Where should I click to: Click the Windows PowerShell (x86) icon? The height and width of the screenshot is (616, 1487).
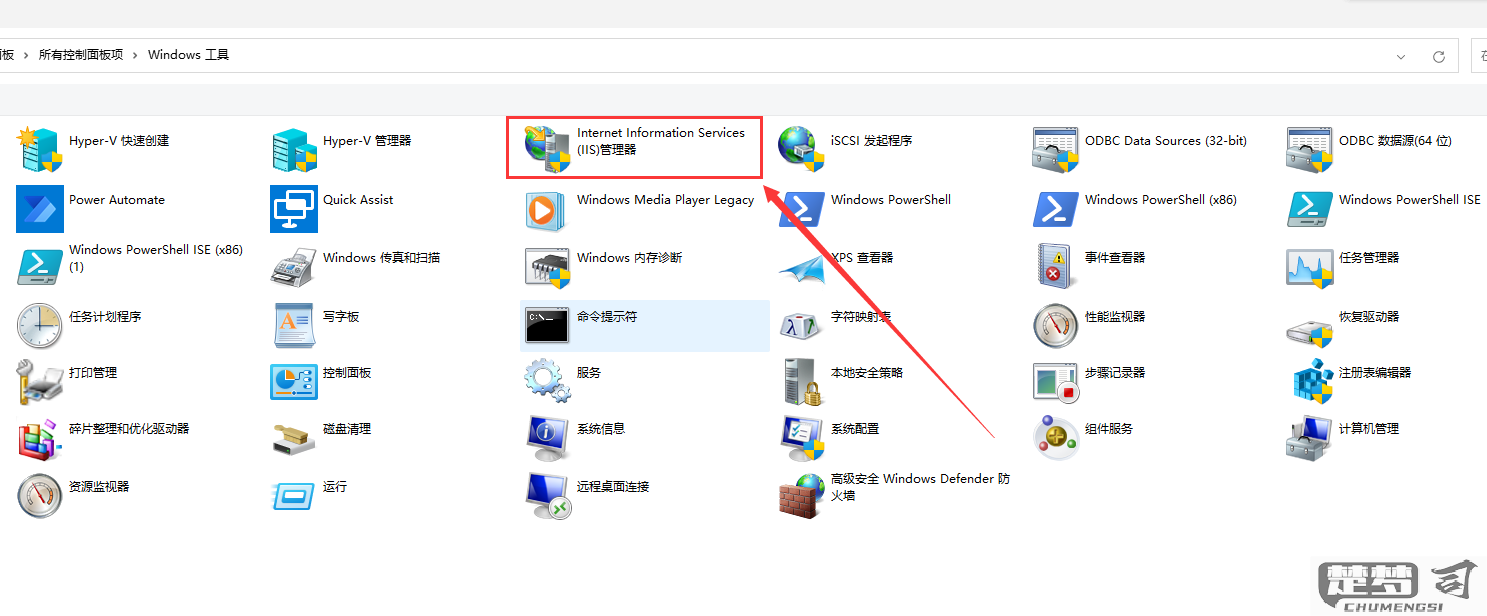pyautogui.click(x=1056, y=209)
